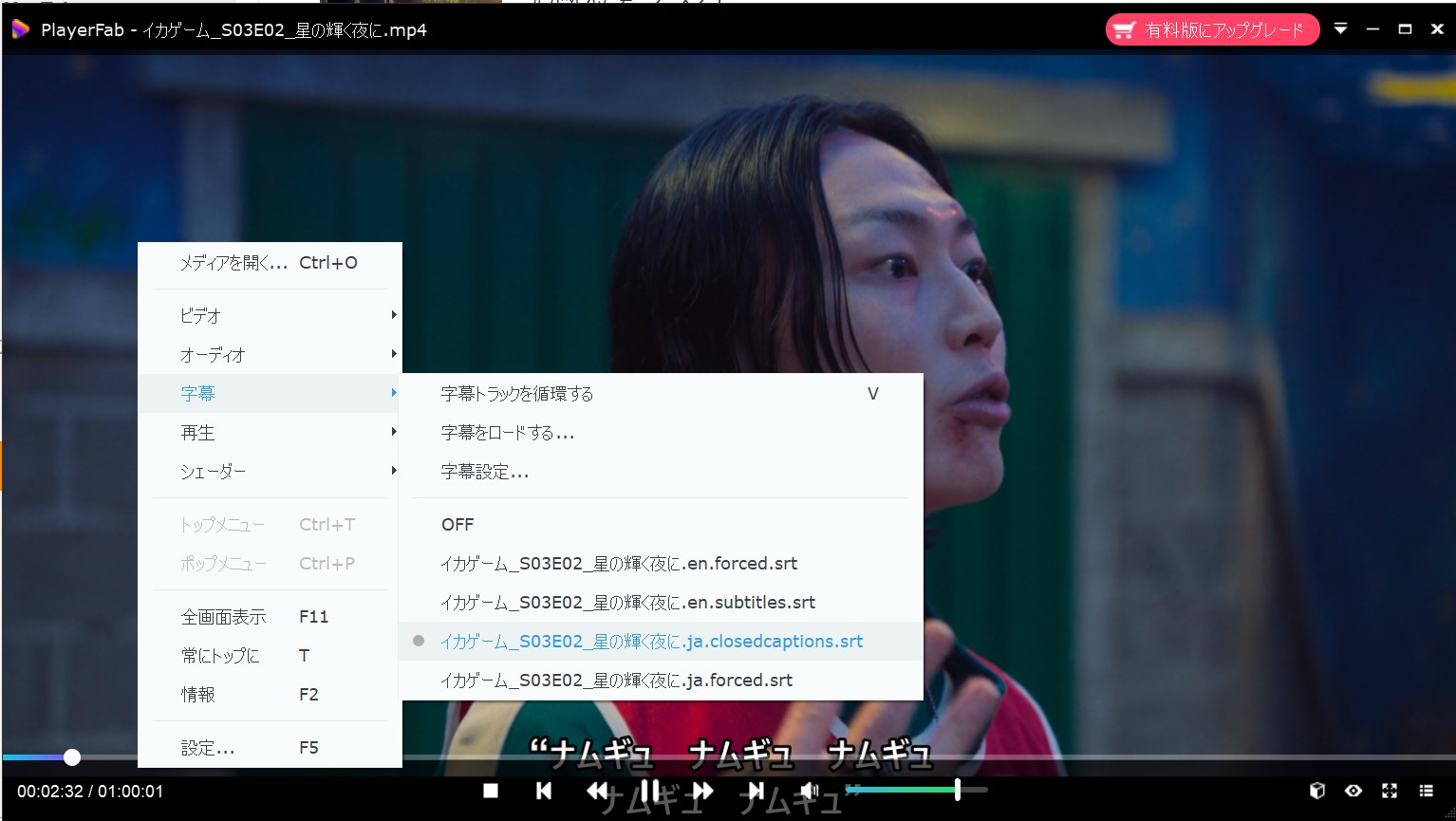Mute the speaker volume icon
The image size is (1456, 821).
(809, 791)
